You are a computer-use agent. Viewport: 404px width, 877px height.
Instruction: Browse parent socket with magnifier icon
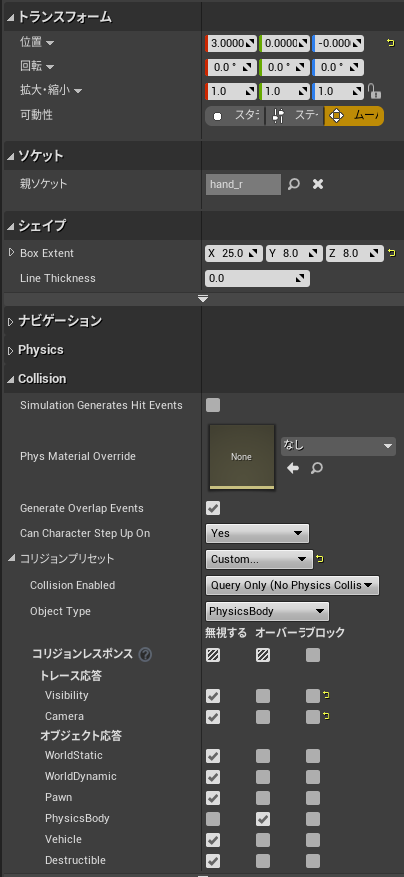pyautogui.click(x=294, y=184)
